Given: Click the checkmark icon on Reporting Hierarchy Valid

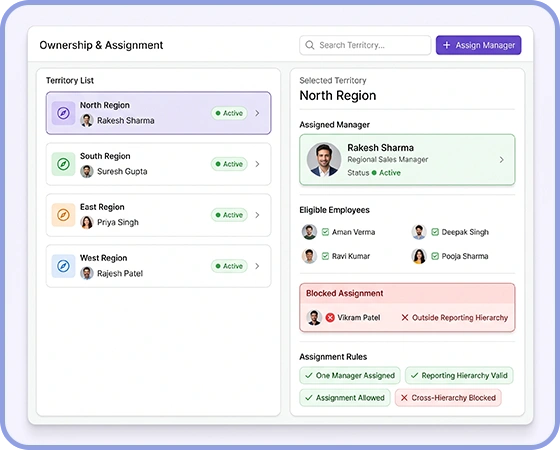Looking at the screenshot, I should pyautogui.click(x=414, y=375).
